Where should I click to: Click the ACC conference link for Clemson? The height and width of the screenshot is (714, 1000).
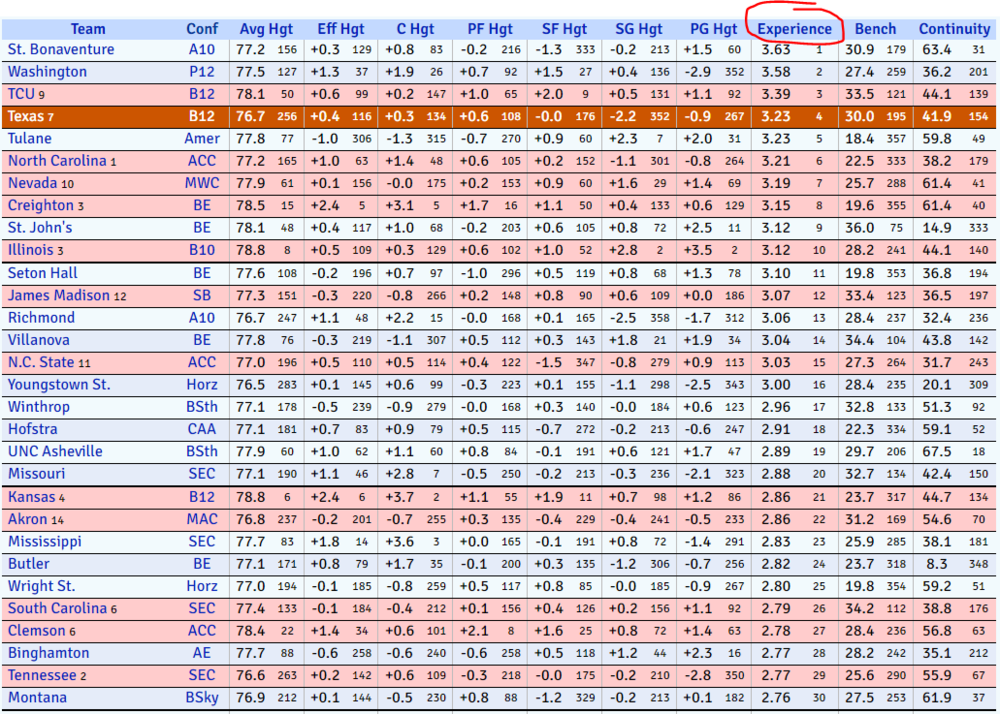pos(202,631)
